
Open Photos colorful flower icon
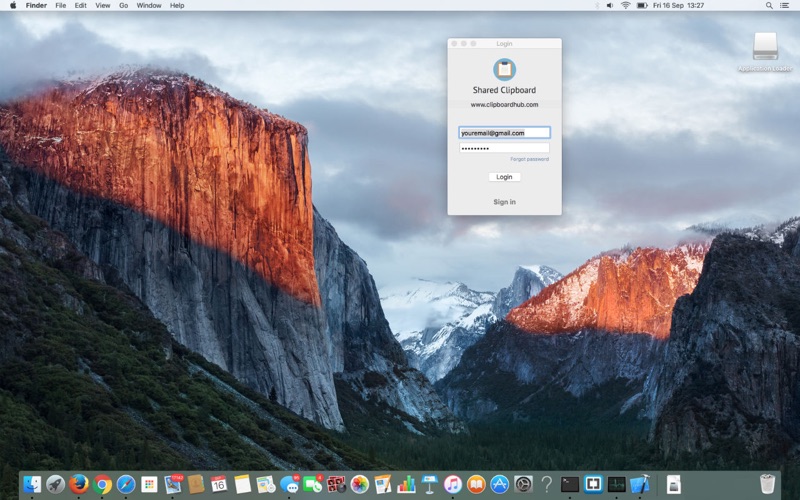360,484
